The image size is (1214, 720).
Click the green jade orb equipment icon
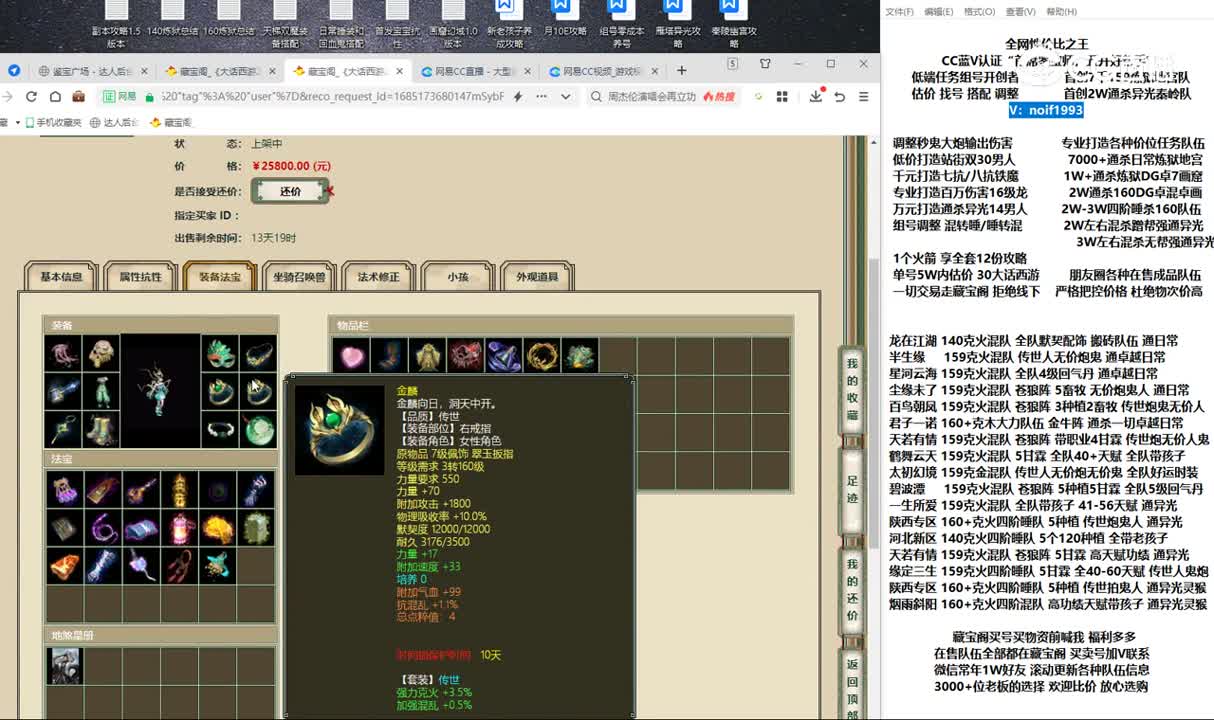point(259,430)
